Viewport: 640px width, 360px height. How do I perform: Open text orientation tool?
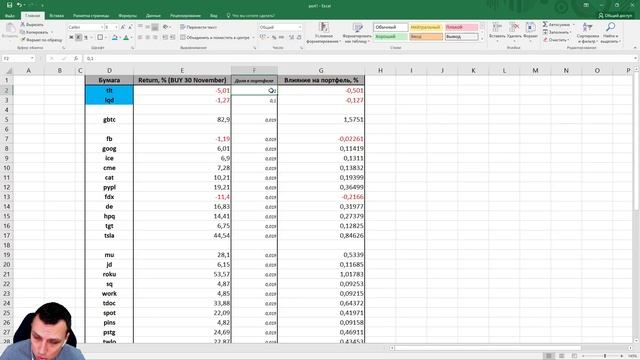click(165, 27)
